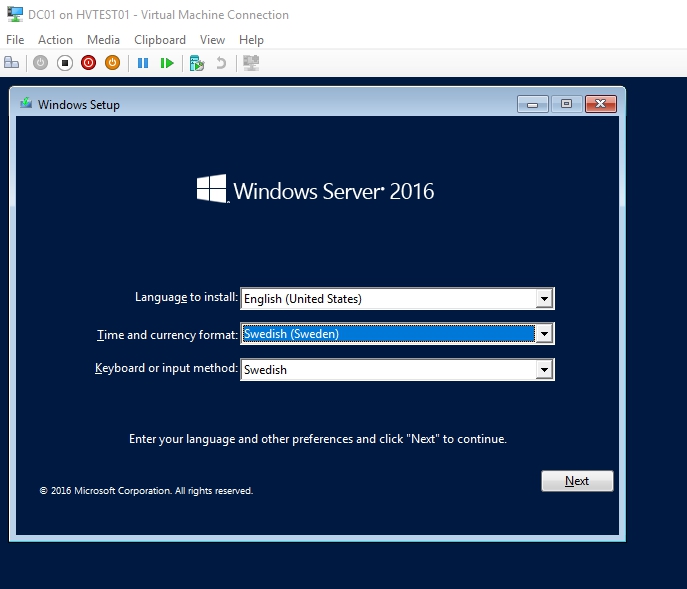Open the Media menu
The height and width of the screenshot is (589, 687).
(x=103, y=40)
